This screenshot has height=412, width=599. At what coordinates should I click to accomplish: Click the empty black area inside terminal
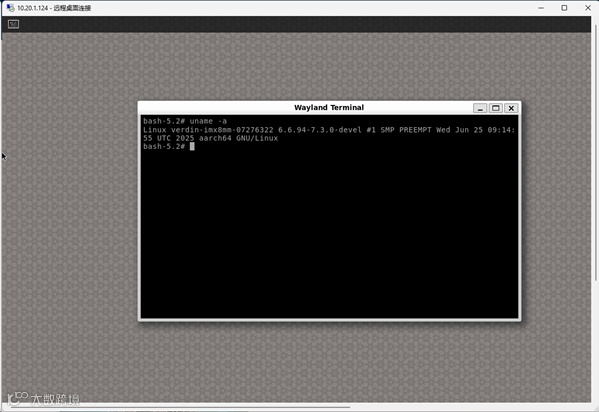point(329,233)
